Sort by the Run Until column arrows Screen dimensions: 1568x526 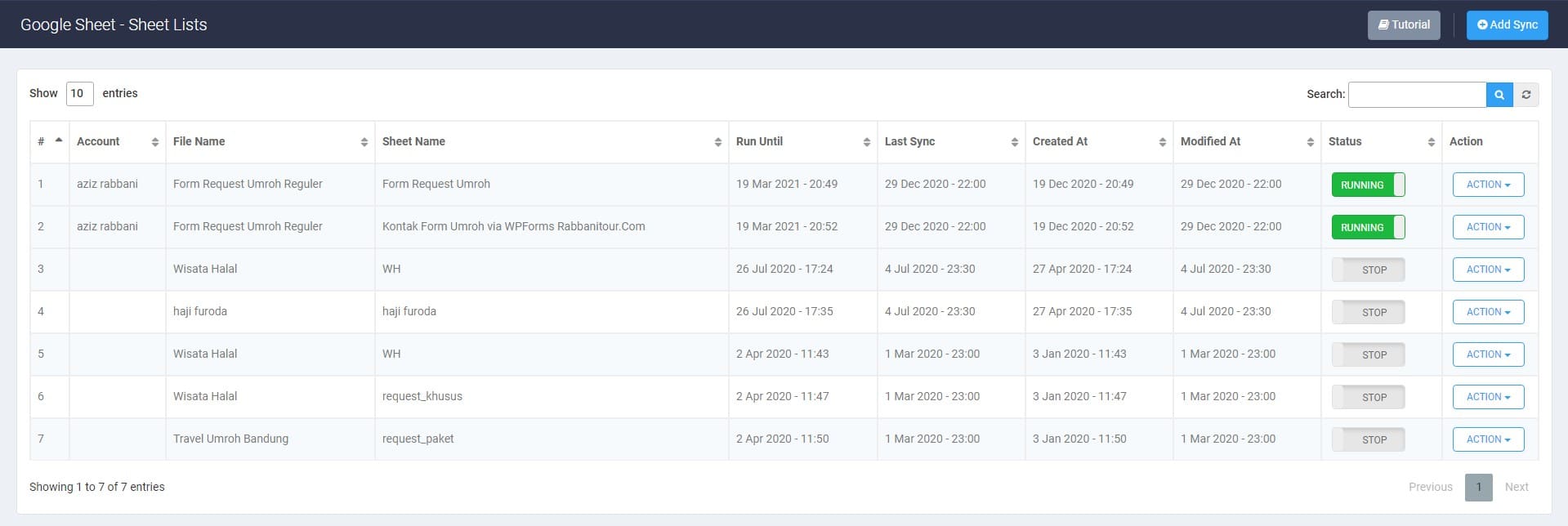point(867,142)
